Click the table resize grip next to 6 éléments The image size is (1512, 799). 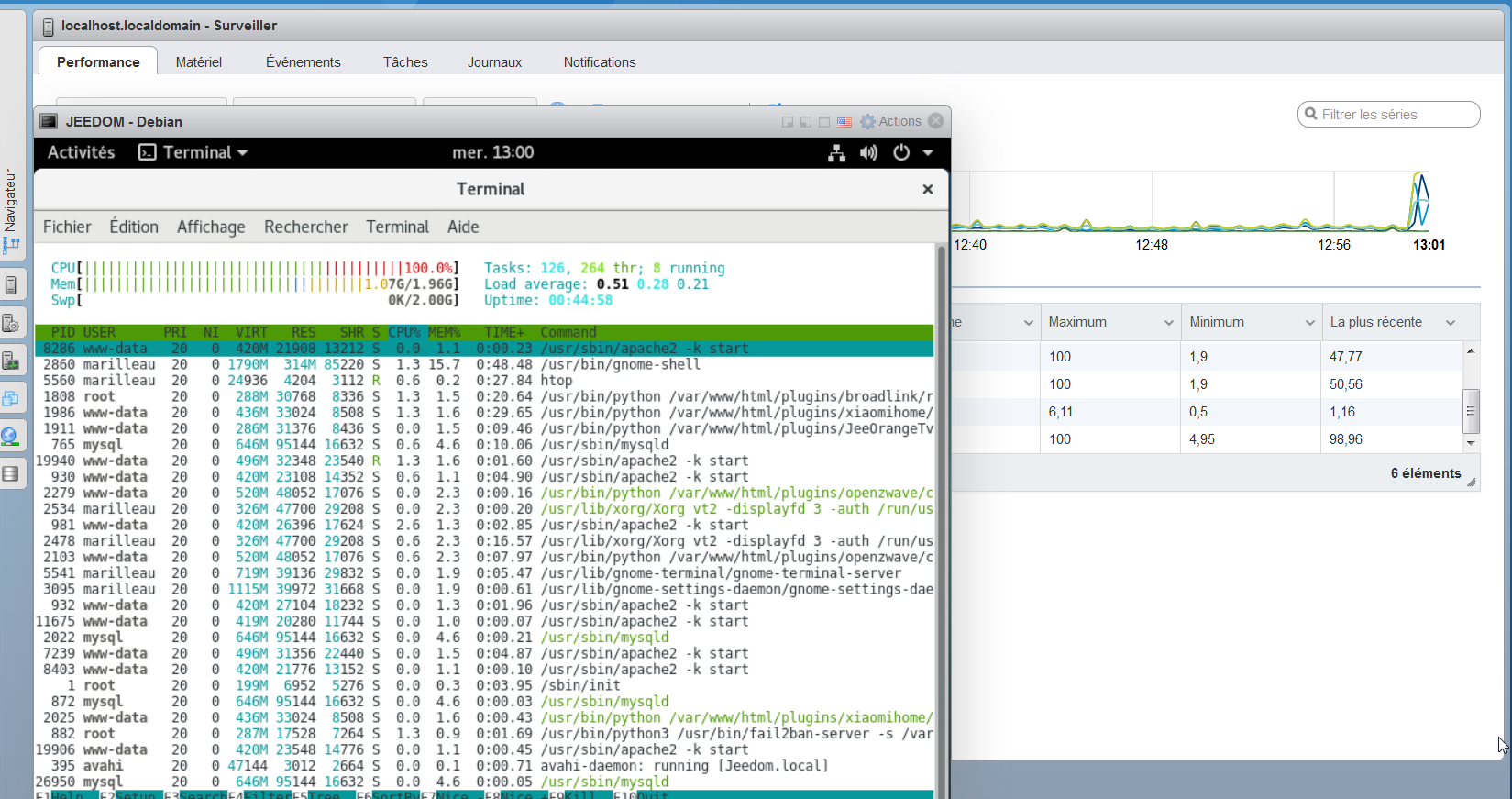(x=1472, y=482)
